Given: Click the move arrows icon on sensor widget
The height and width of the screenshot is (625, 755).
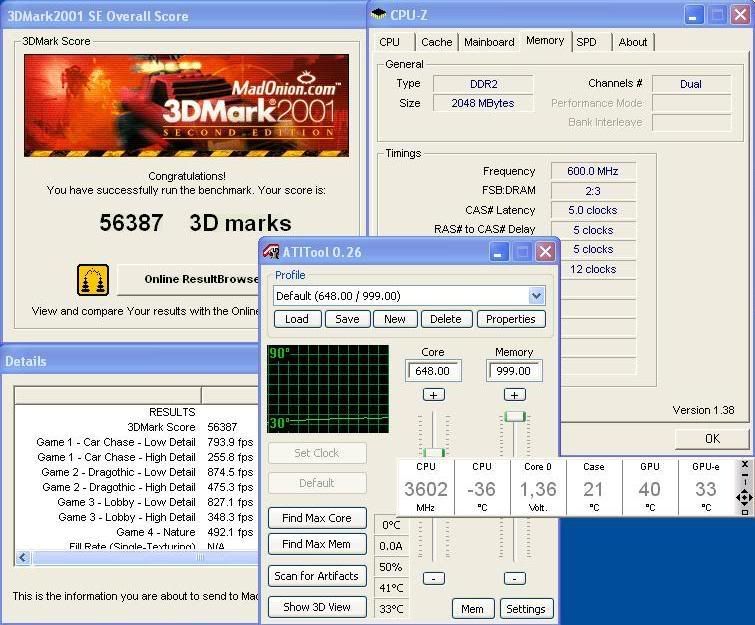Looking at the screenshot, I should (743, 497).
